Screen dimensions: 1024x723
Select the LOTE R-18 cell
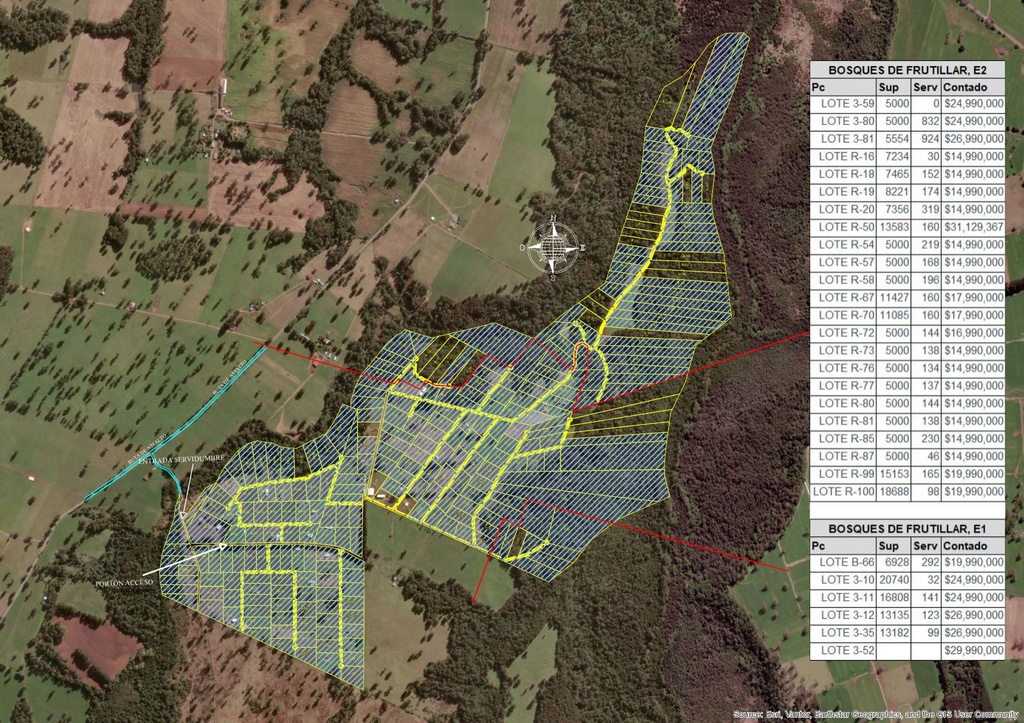coord(843,174)
